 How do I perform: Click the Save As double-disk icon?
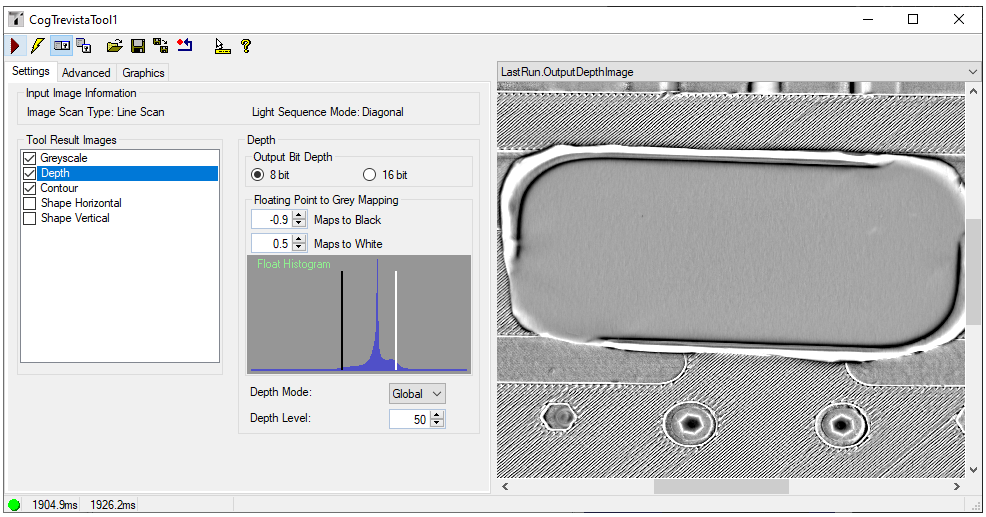pyautogui.click(x=160, y=46)
